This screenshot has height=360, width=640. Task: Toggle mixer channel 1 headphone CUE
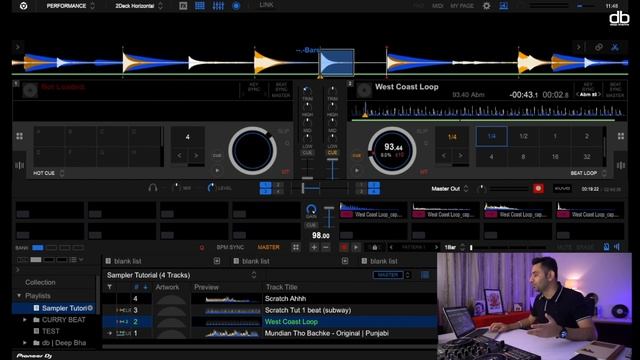(x=307, y=153)
